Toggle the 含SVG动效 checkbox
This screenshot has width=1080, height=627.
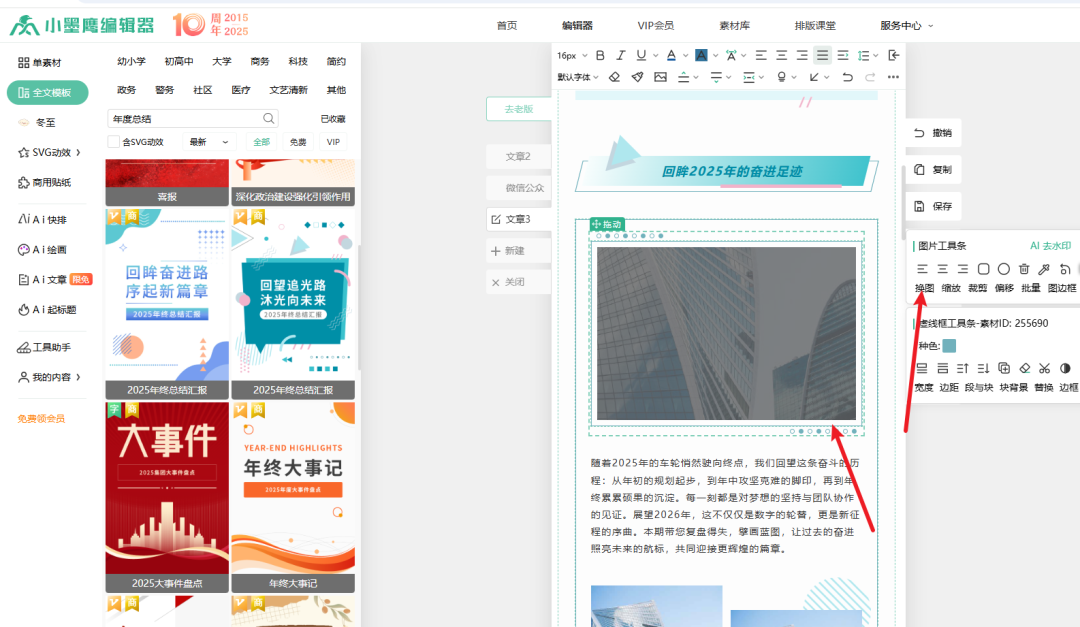pyautogui.click(x=114, y=142)
